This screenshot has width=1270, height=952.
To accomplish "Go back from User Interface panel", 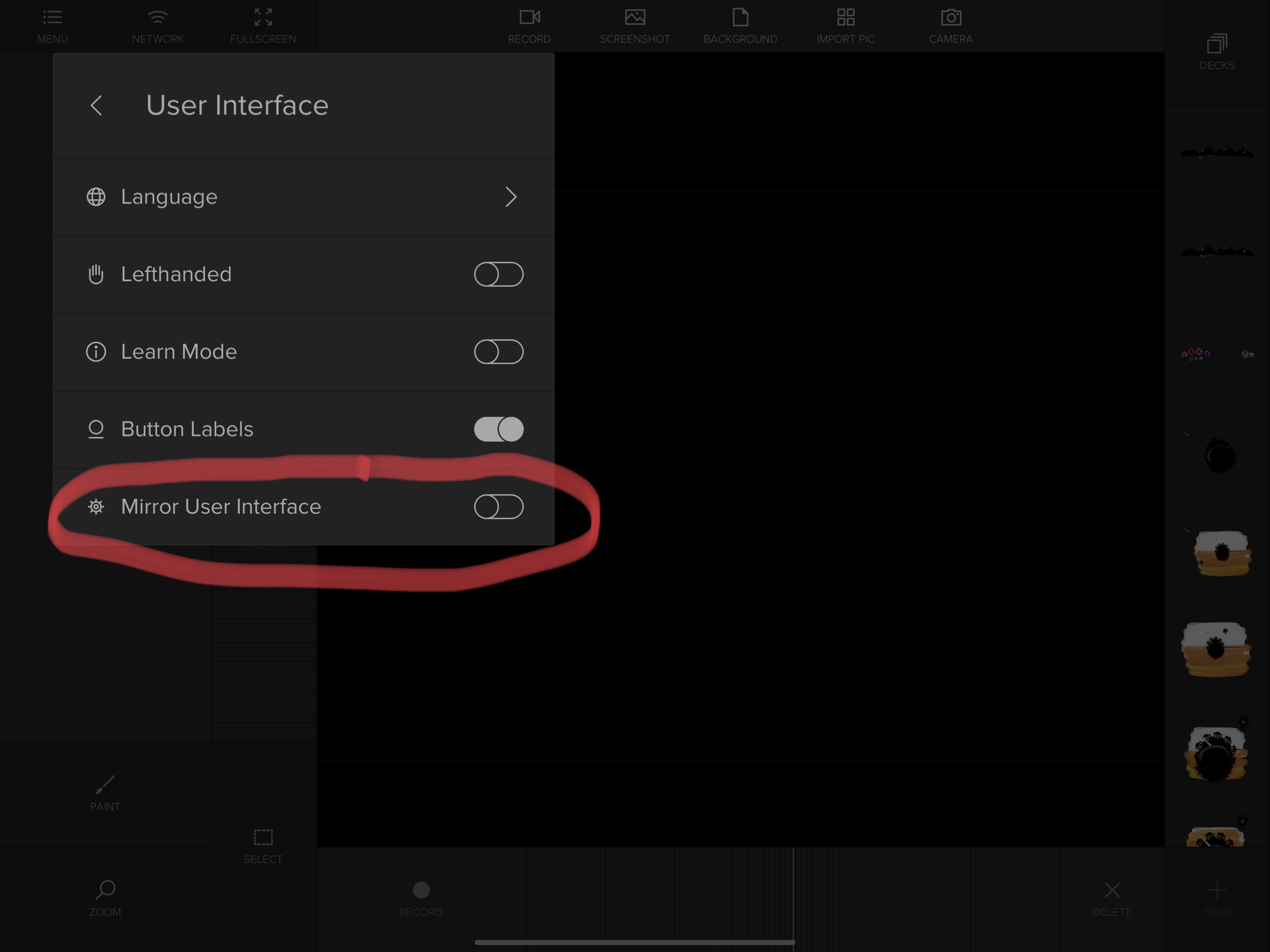I will (x=96, y=106).
